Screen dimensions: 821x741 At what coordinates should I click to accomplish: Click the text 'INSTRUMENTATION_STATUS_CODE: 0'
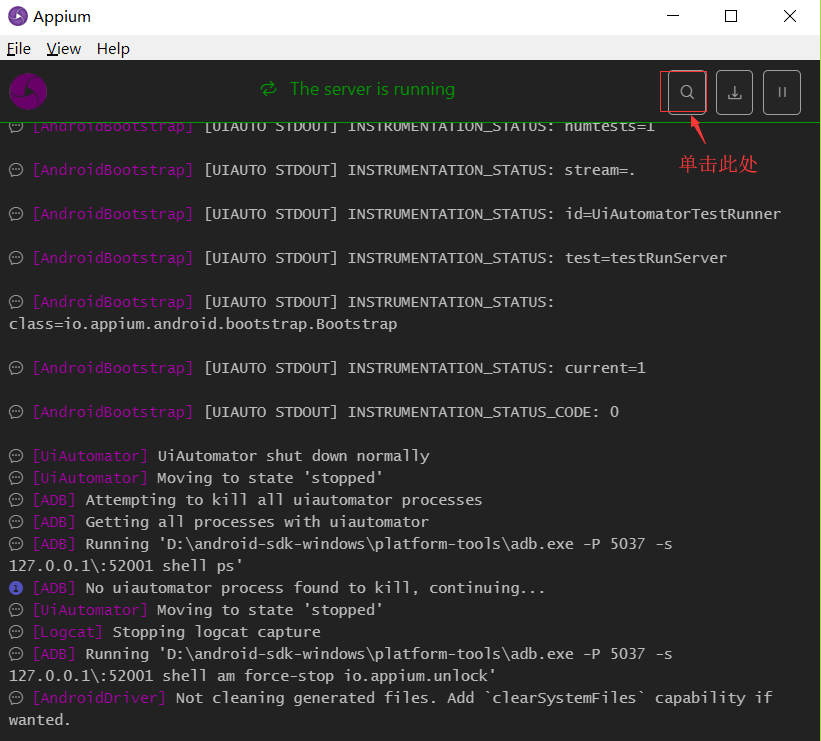[x=483, y=412]
